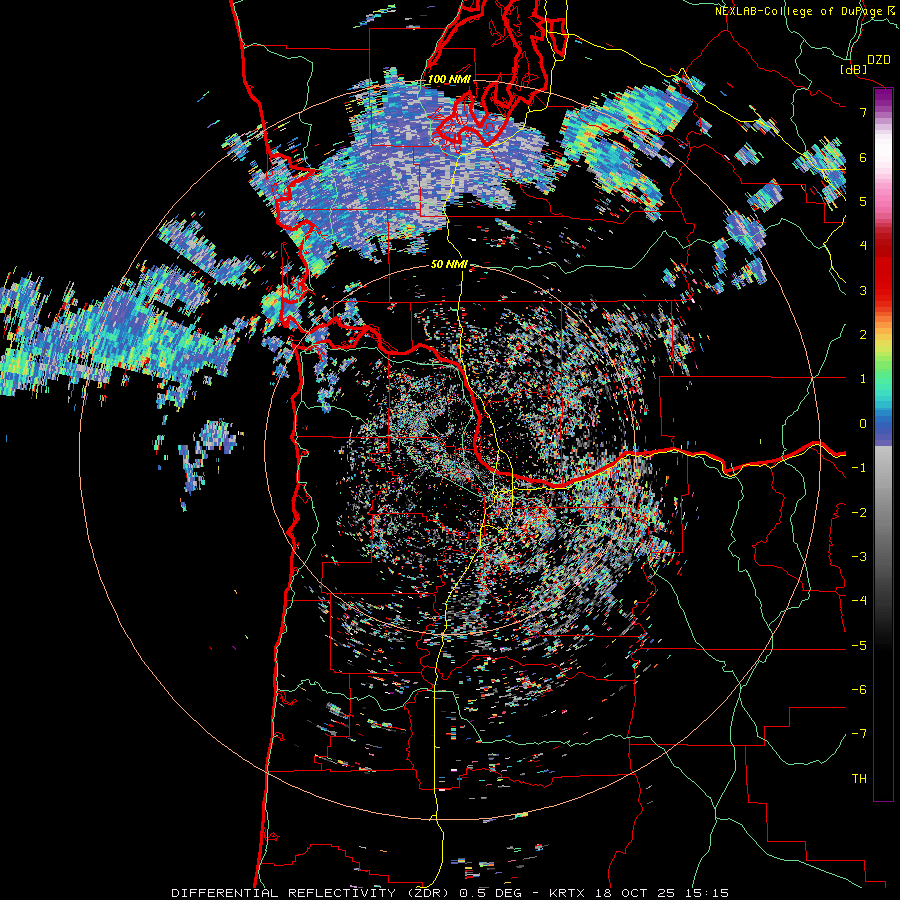Click the '3' label on the color scale
Screen dimensions: 900x900
point(863,290)
